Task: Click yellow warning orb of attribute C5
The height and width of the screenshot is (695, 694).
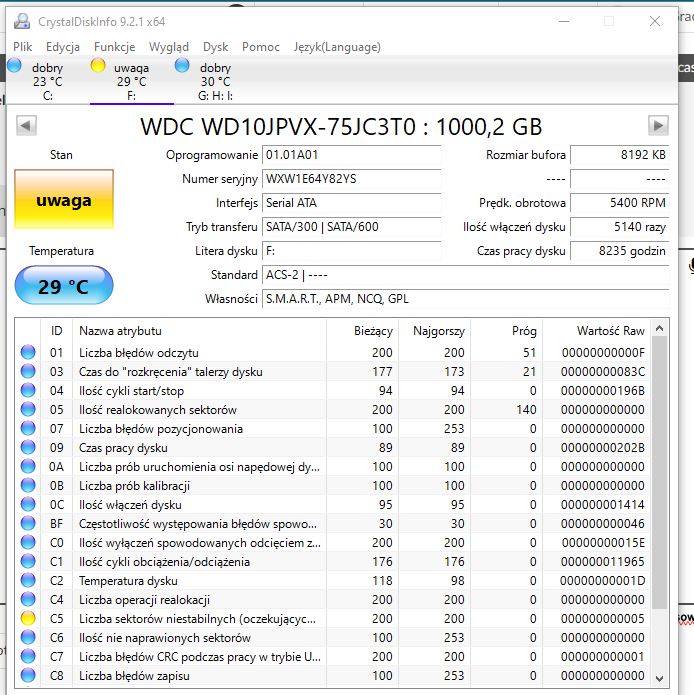Action: tap(28, 618)
